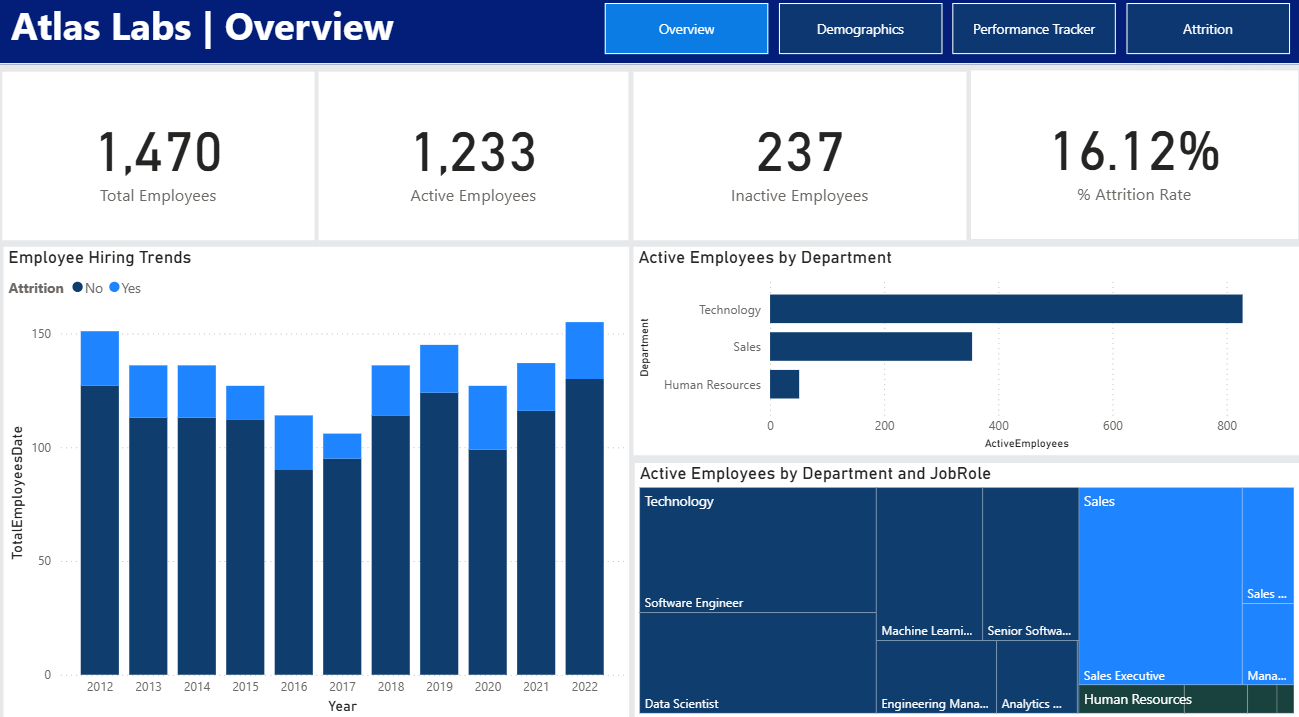Click the Active Employees by Department and JobRole title

click(815, 474)
